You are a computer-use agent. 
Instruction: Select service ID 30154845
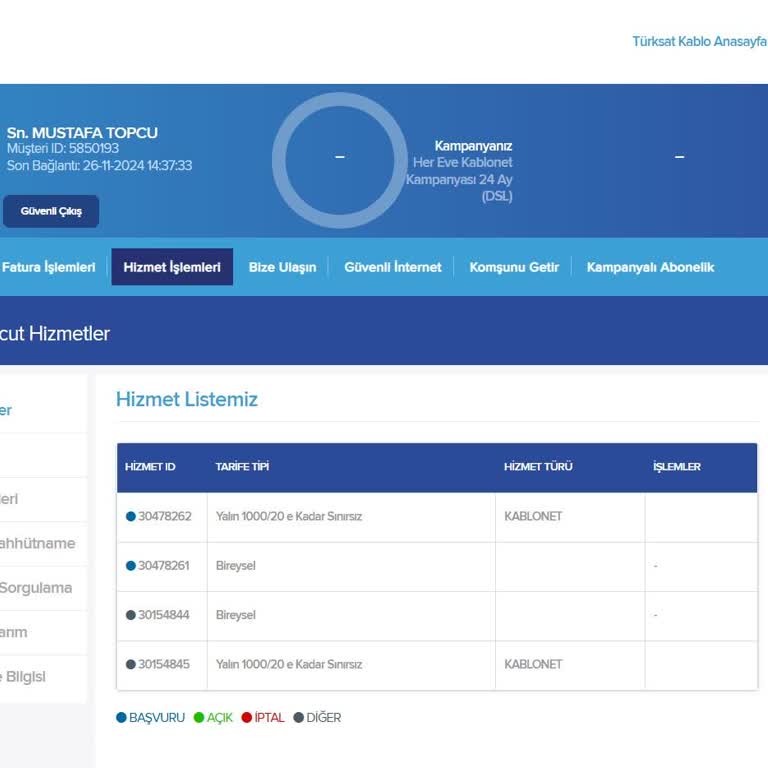coord(164,664)
